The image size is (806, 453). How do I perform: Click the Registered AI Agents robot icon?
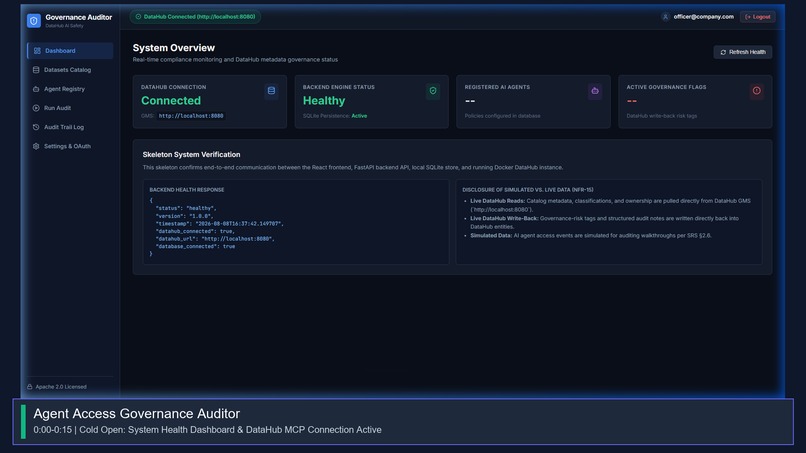click(x=595, y=91)
